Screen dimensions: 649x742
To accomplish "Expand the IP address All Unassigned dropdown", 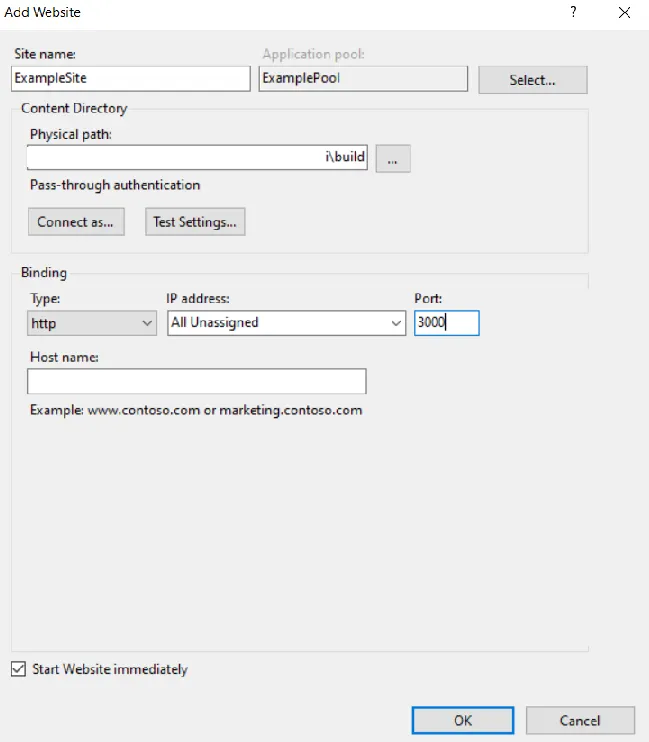I will [x=286, y=323].
